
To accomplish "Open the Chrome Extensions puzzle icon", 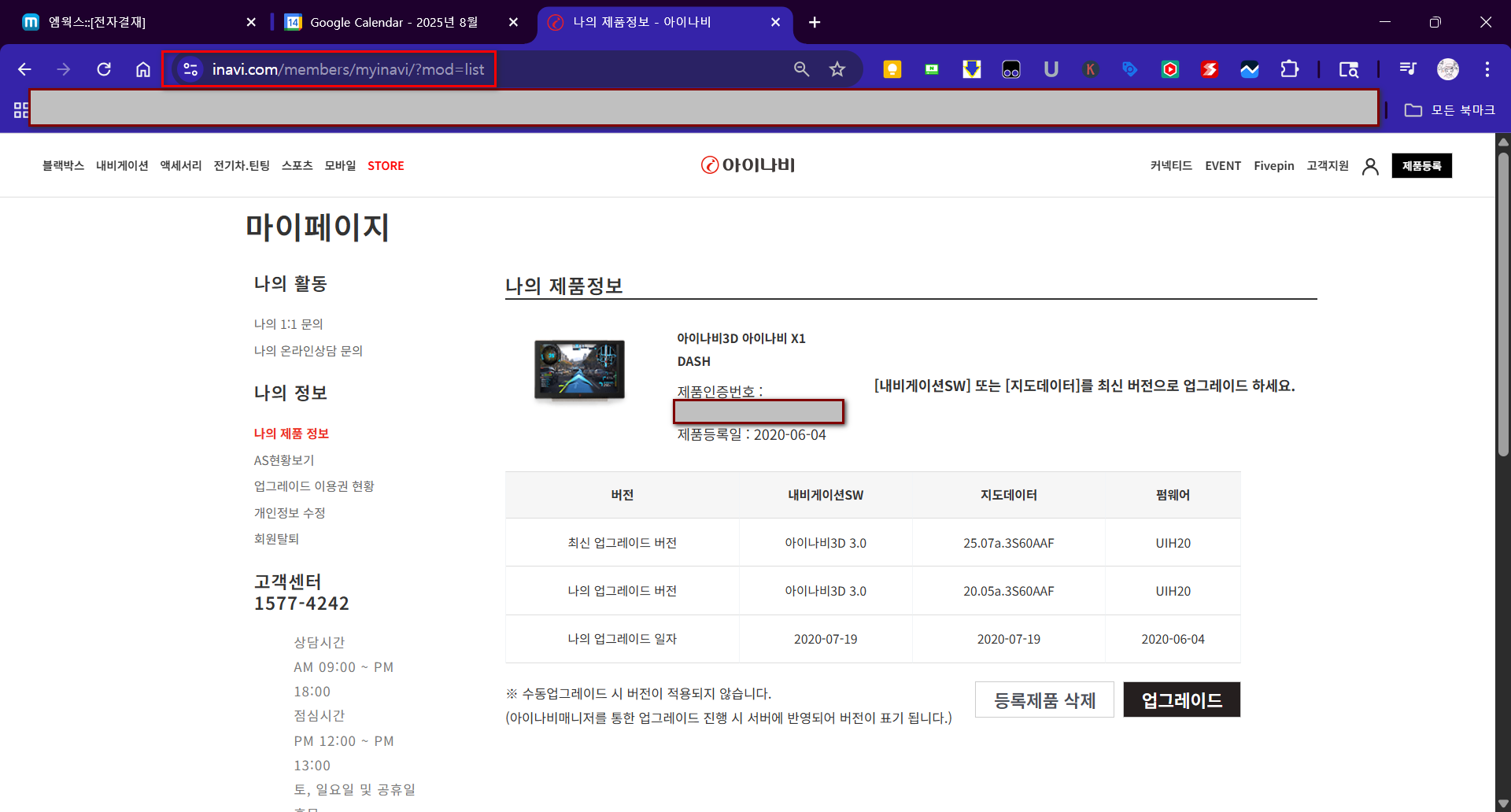I will [1290, 69].
